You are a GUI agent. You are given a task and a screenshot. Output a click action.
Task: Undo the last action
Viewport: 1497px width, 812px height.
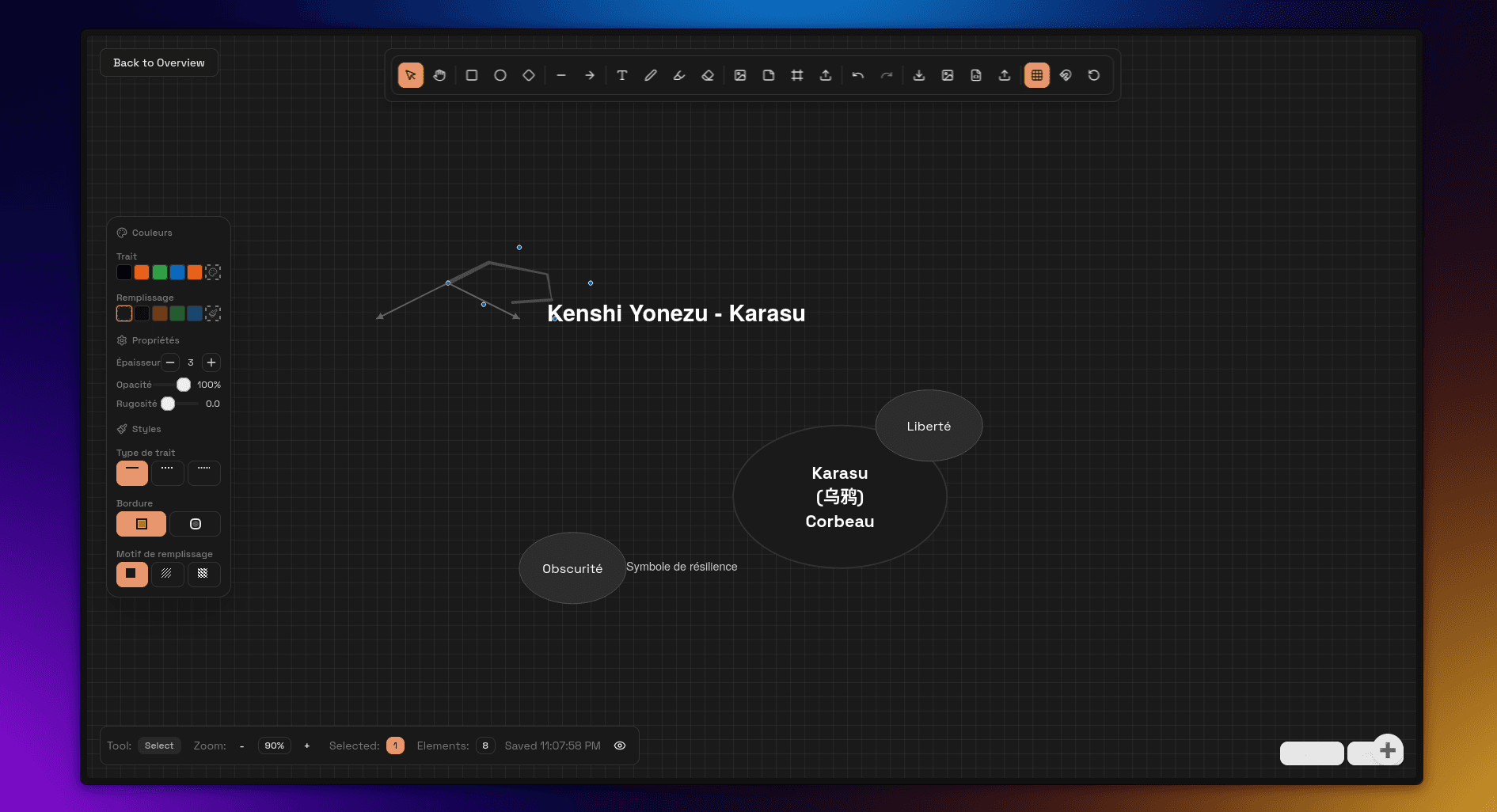858,75
